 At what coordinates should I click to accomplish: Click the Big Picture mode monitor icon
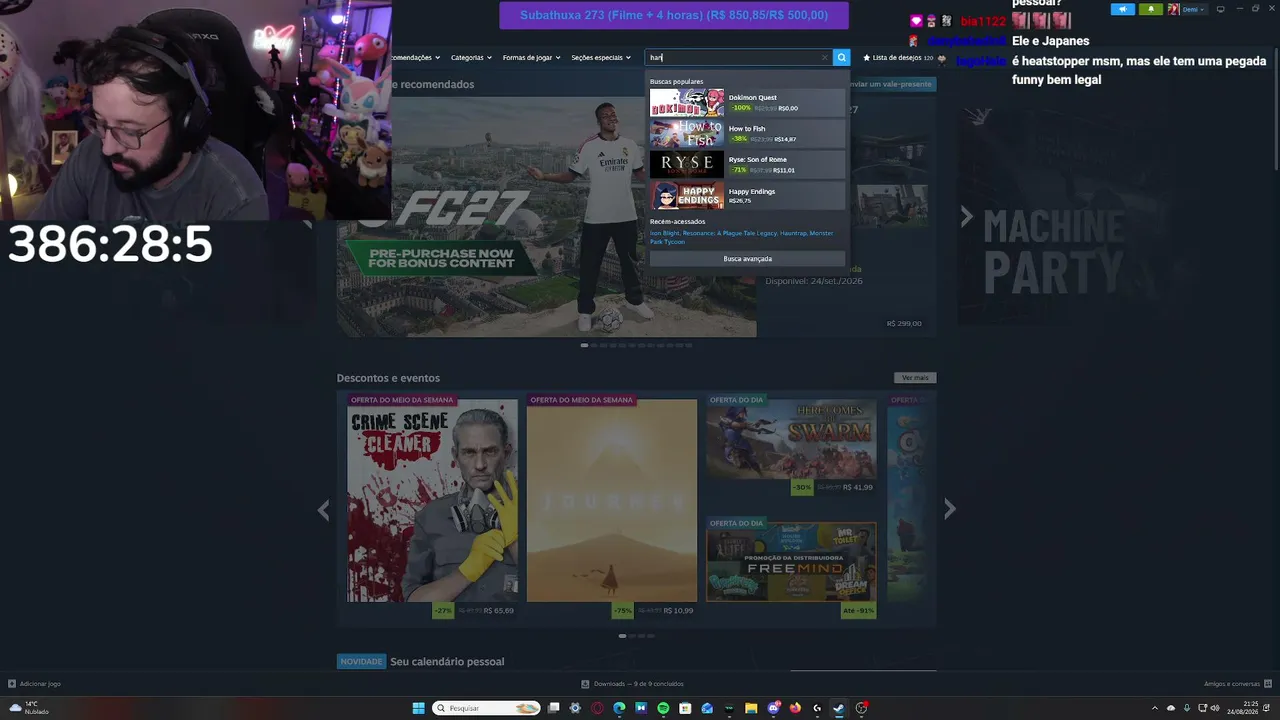pyautogui.click(x=1220, y=9)
